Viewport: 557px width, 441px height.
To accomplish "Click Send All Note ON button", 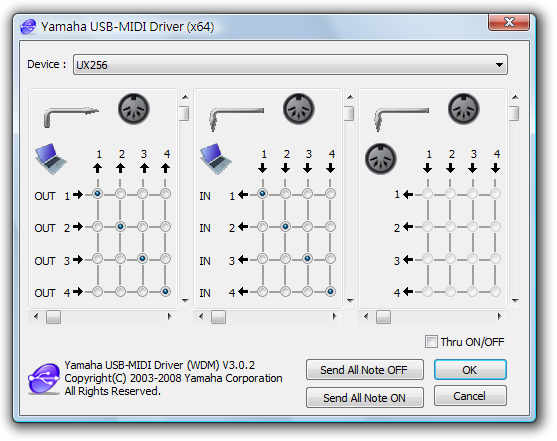I will [x=364, y=398].
